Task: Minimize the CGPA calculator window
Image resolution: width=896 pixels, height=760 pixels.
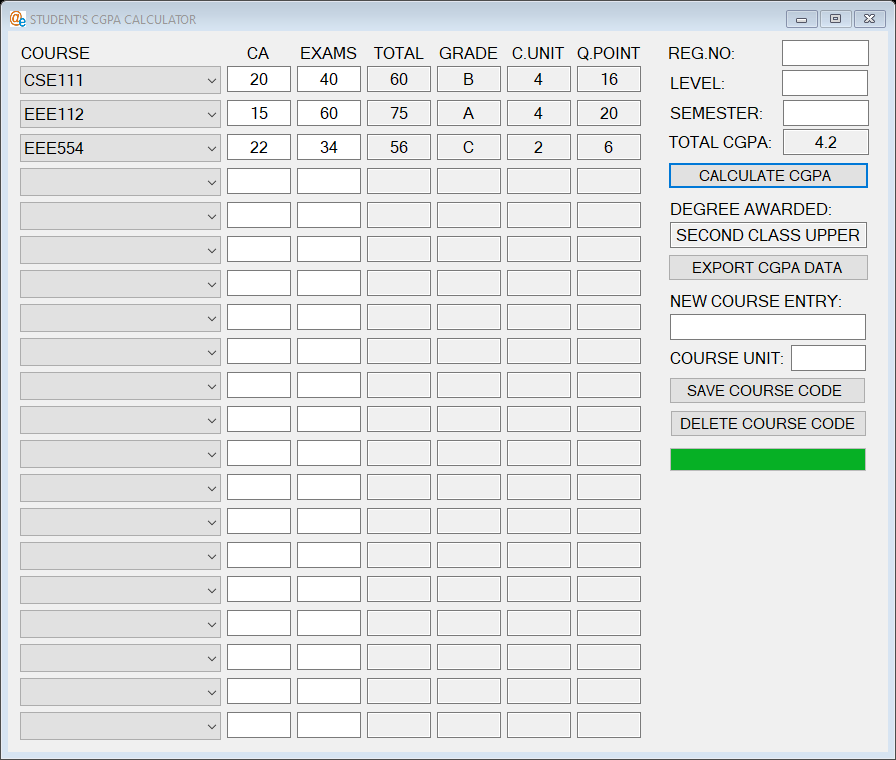Action: pos(802,19)
